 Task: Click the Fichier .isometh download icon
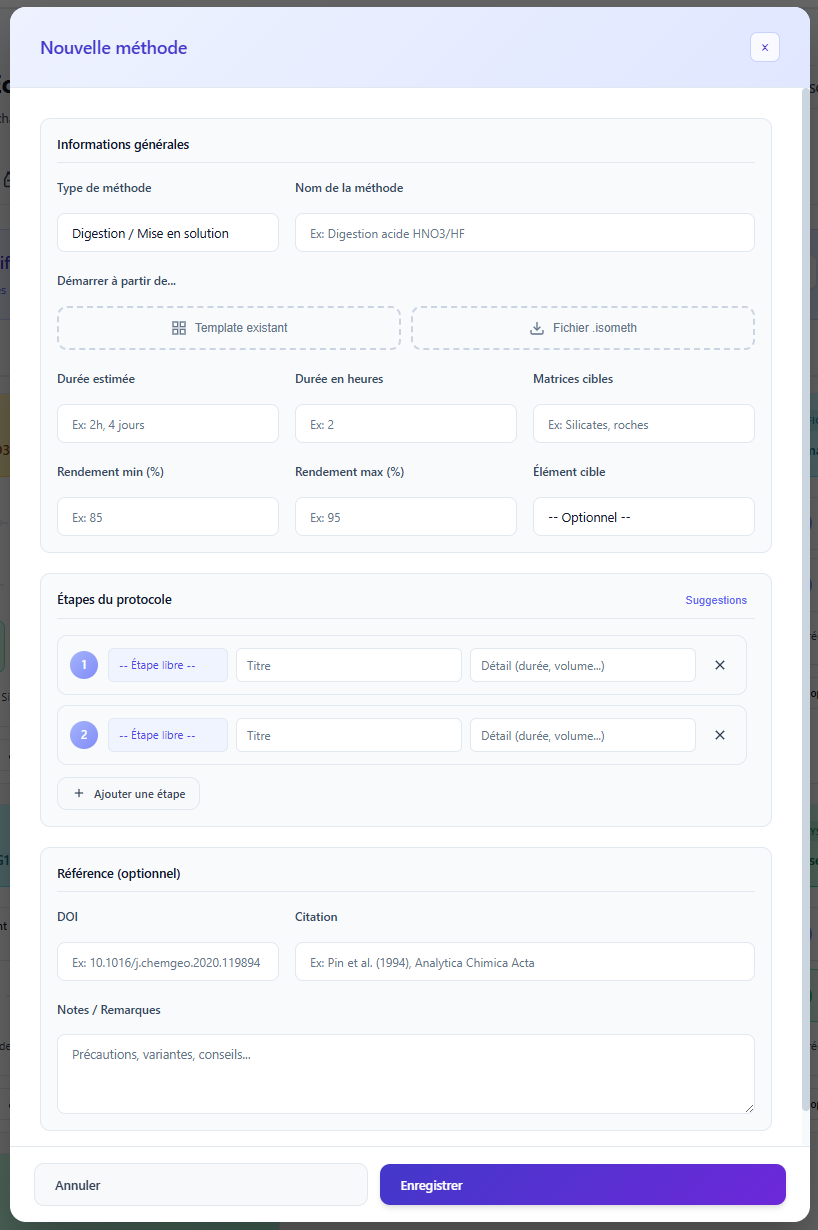[x=537, y=328]
